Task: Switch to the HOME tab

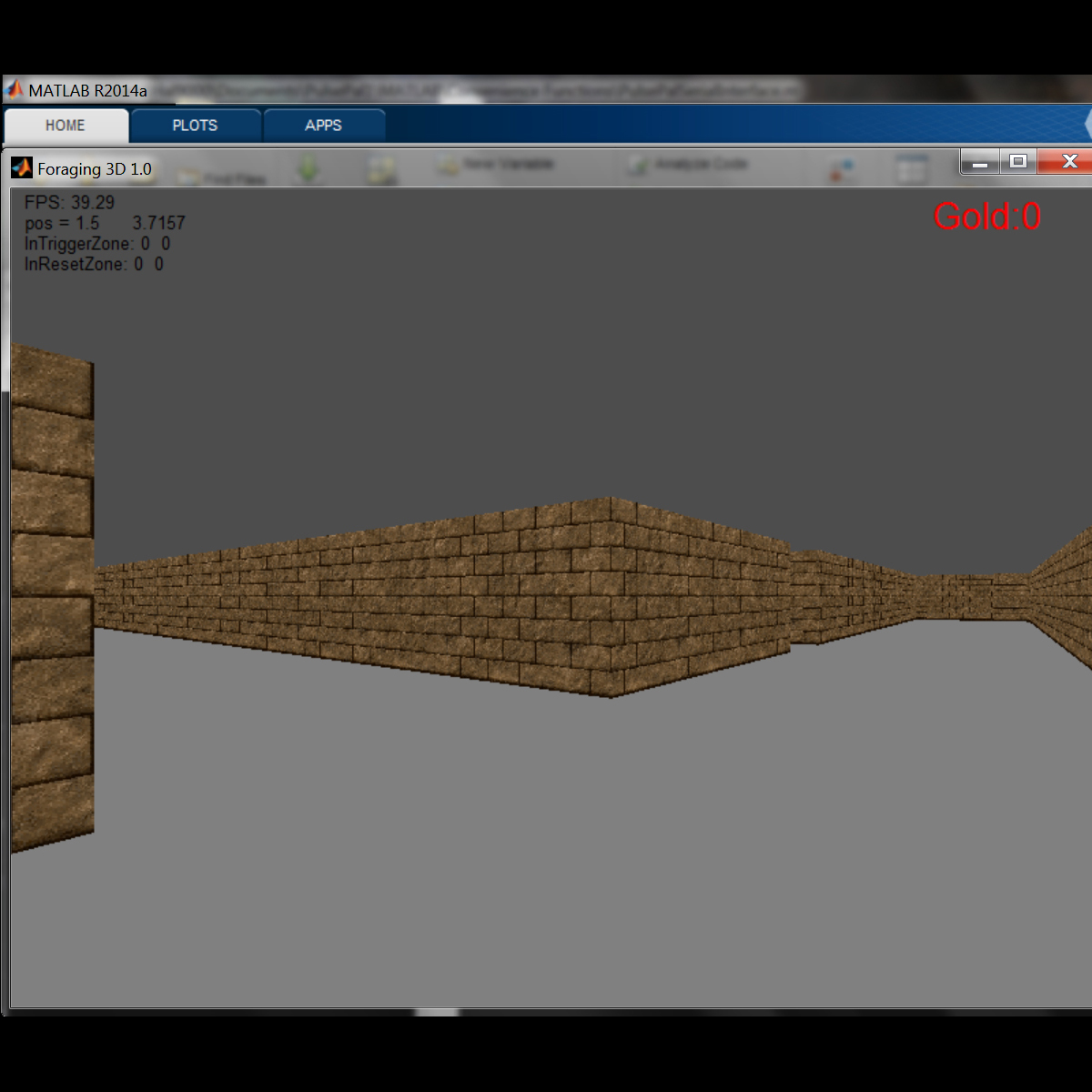Action: click(x=66, y=126)
